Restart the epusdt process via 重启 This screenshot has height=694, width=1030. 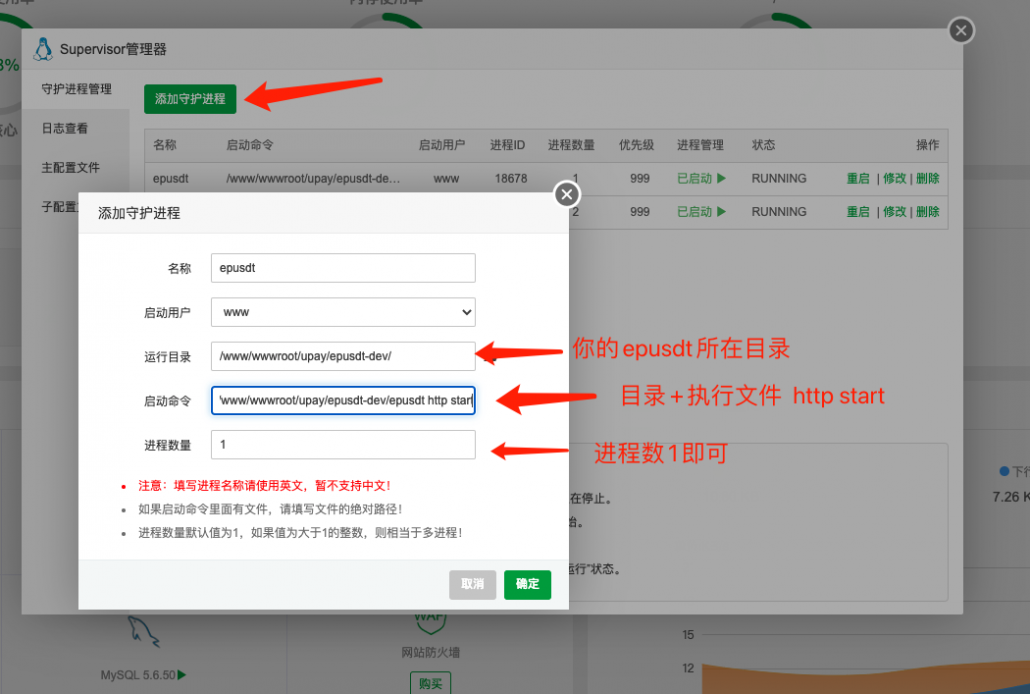coord(858,178)
